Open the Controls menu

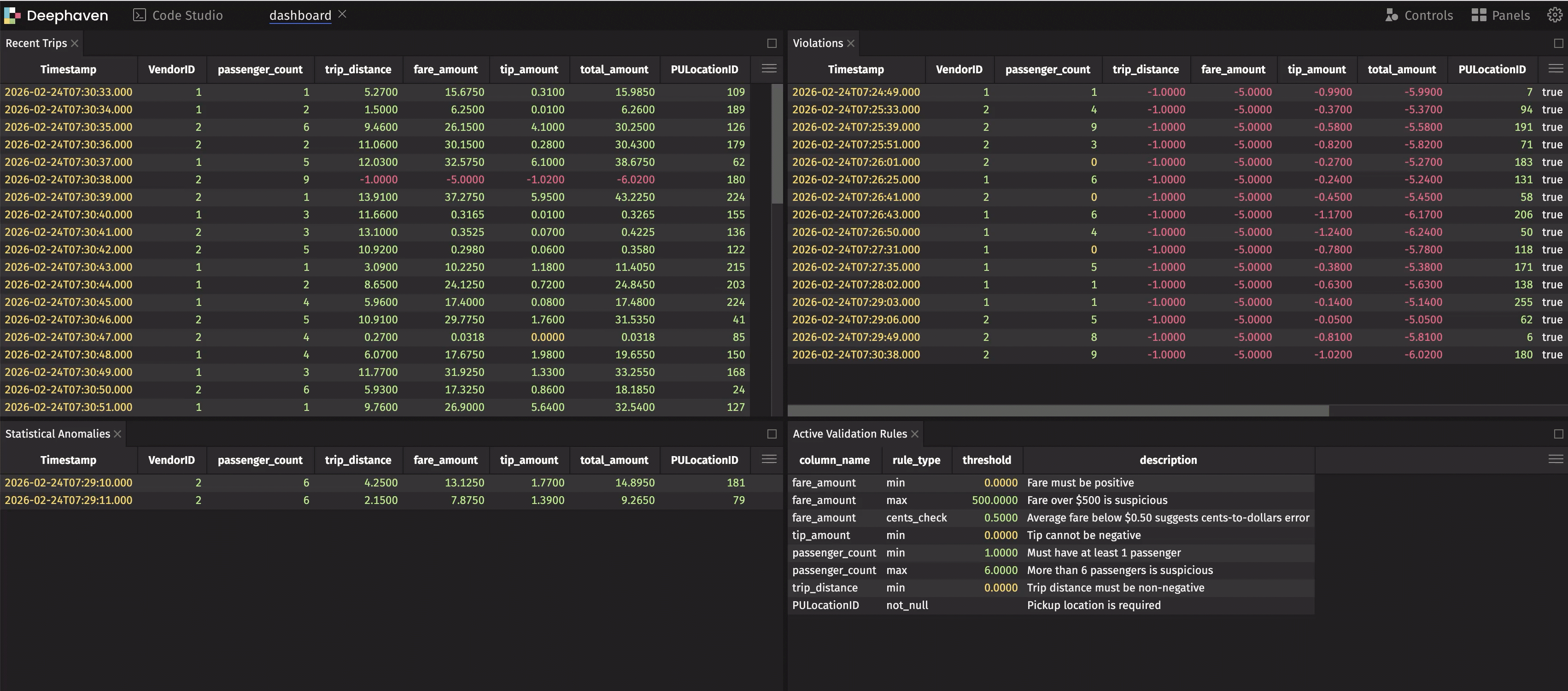click(x=1419, y=15)
